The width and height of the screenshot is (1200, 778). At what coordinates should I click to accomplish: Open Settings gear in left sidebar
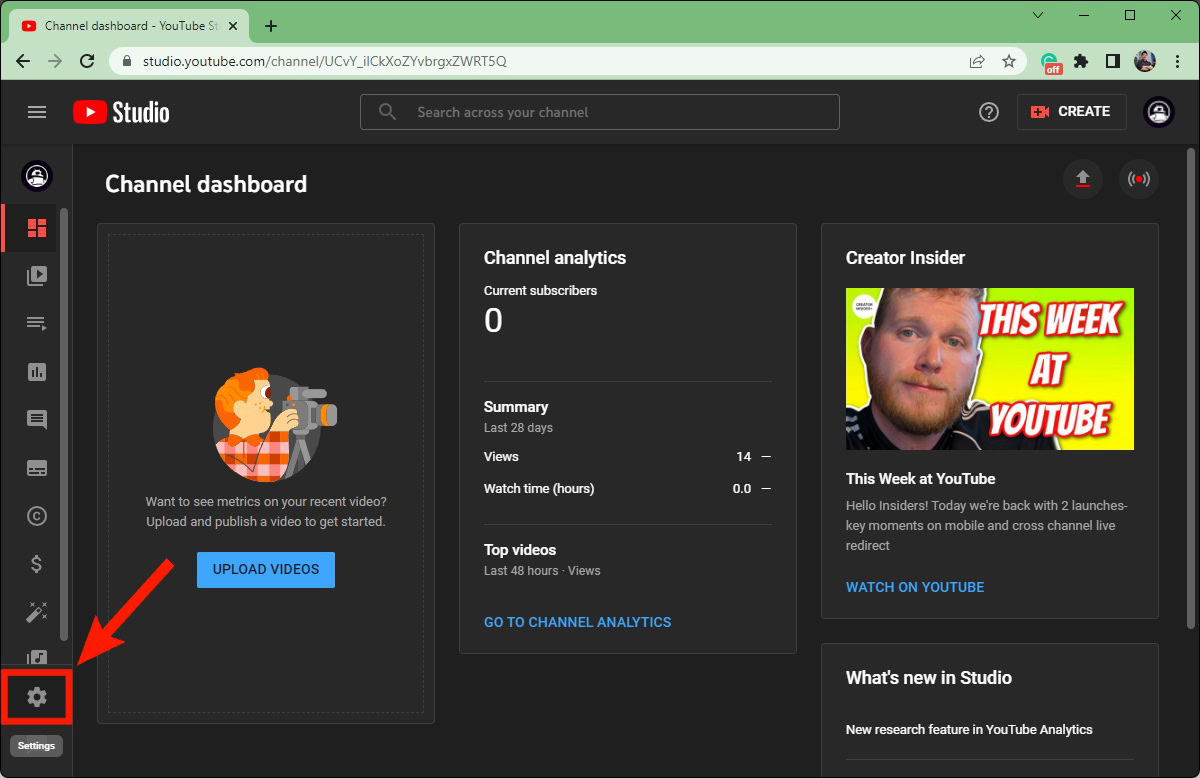37,697
